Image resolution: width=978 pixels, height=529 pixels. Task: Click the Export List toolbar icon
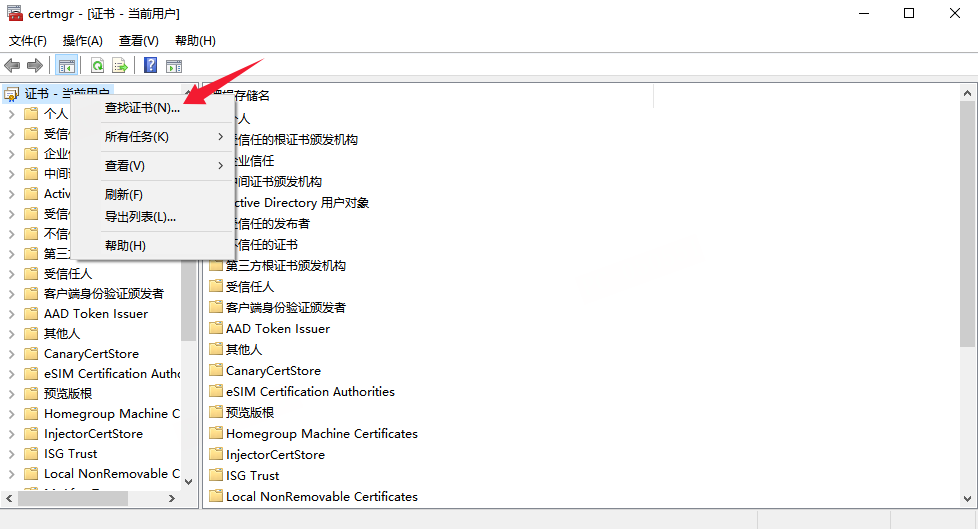click(120, 66)
